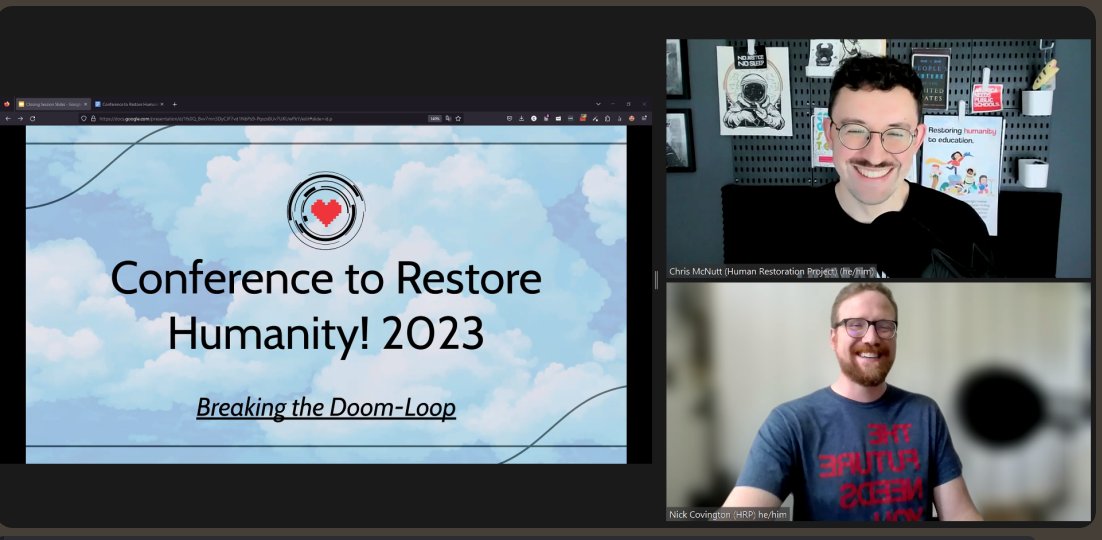Go forward with the browser forward arrow
Image resolution: width=1102 pixels, height=540 pixels.
[20, 119]
